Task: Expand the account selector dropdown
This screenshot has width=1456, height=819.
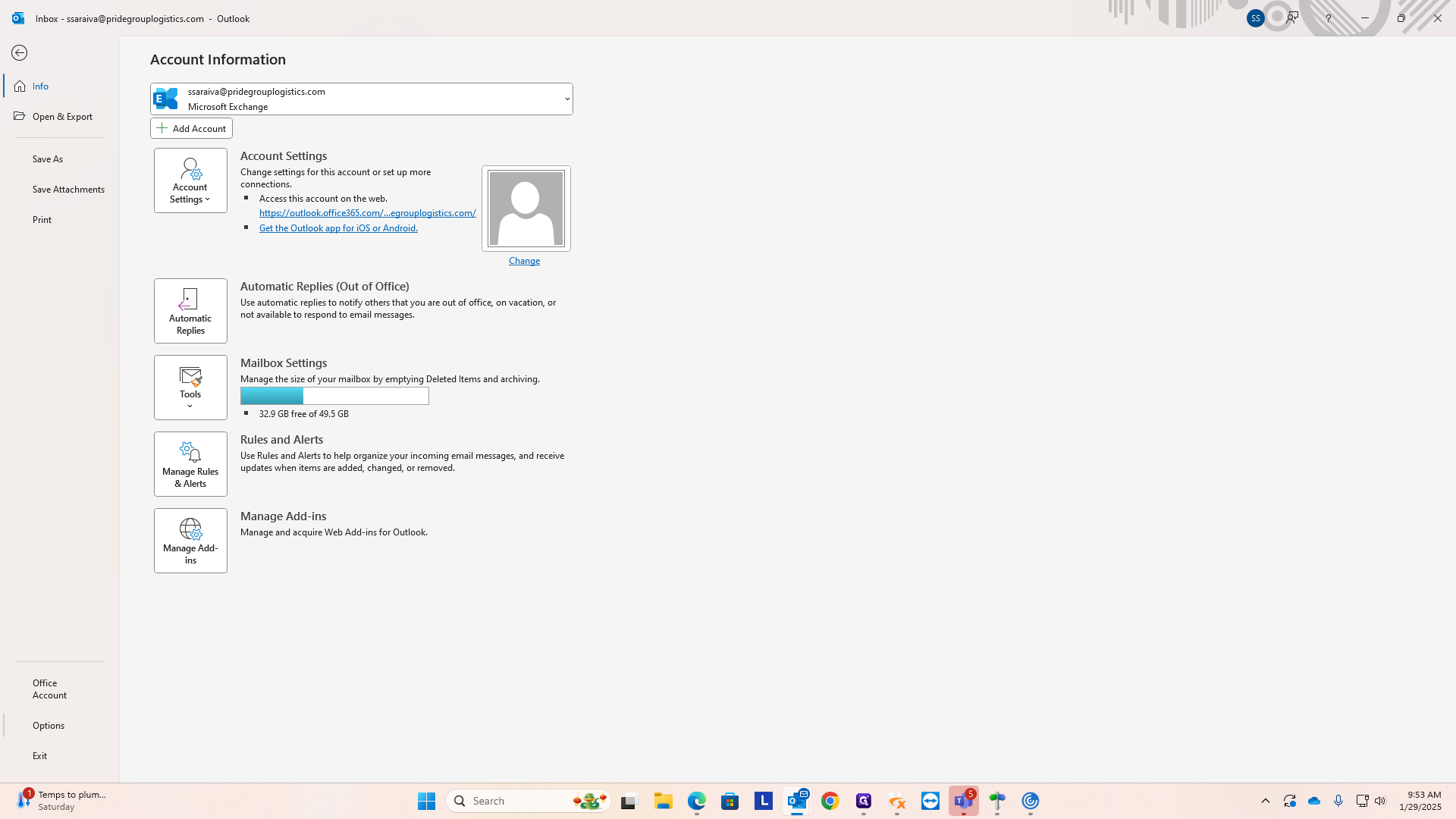Action: click(x=566, y=99)
